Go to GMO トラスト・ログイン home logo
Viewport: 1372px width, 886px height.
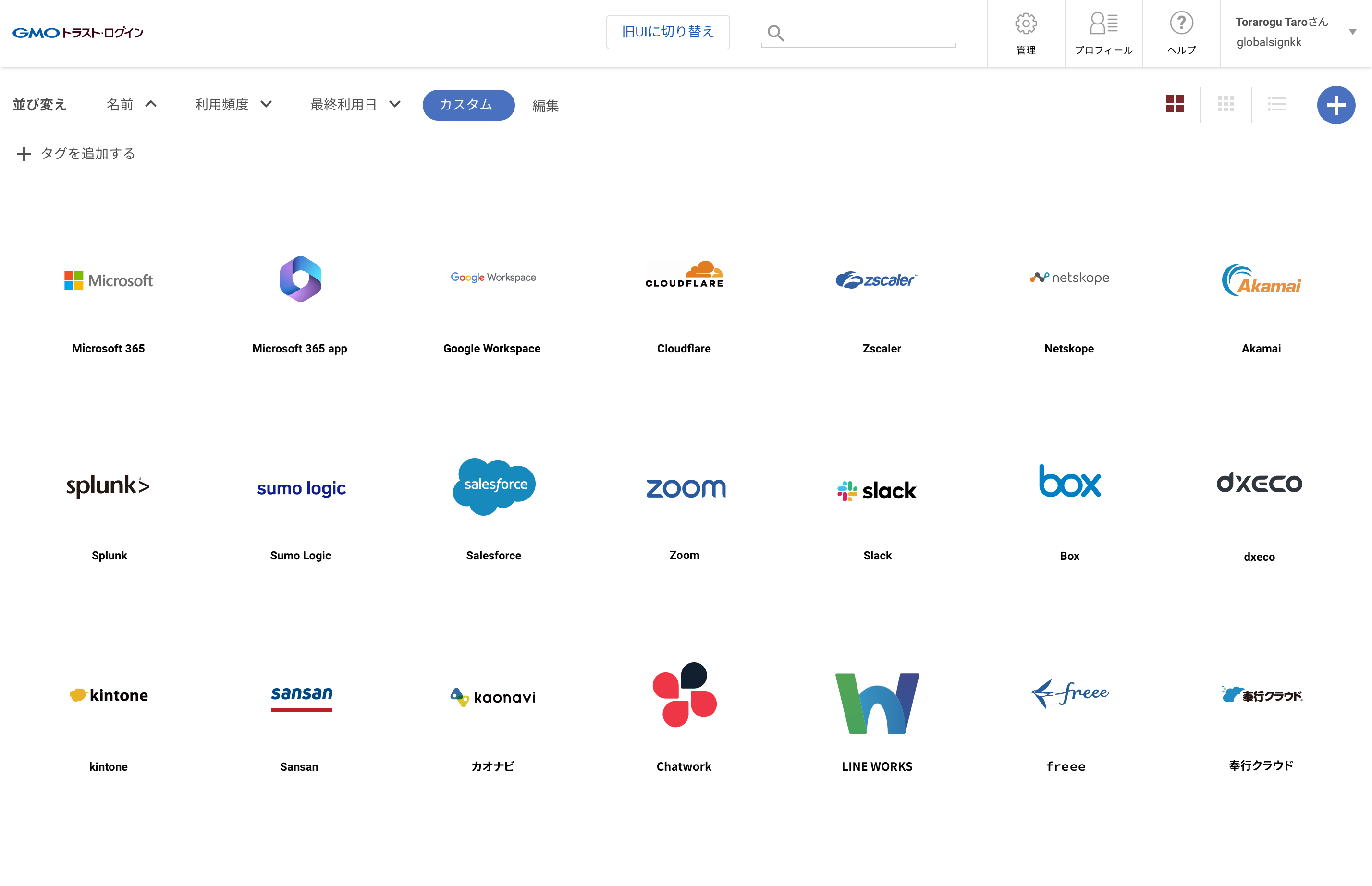tap(78, 33)
